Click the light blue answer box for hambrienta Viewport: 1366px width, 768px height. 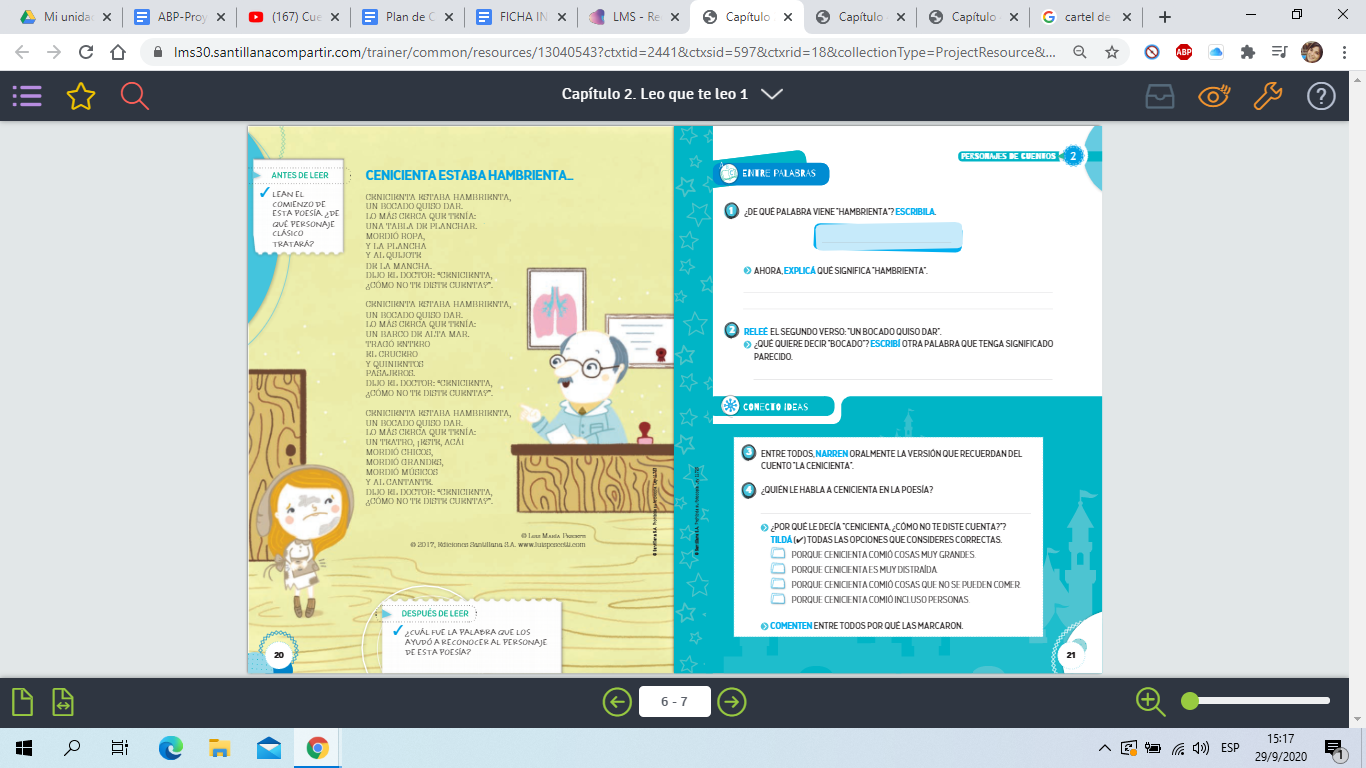click(x=888, y=237)
